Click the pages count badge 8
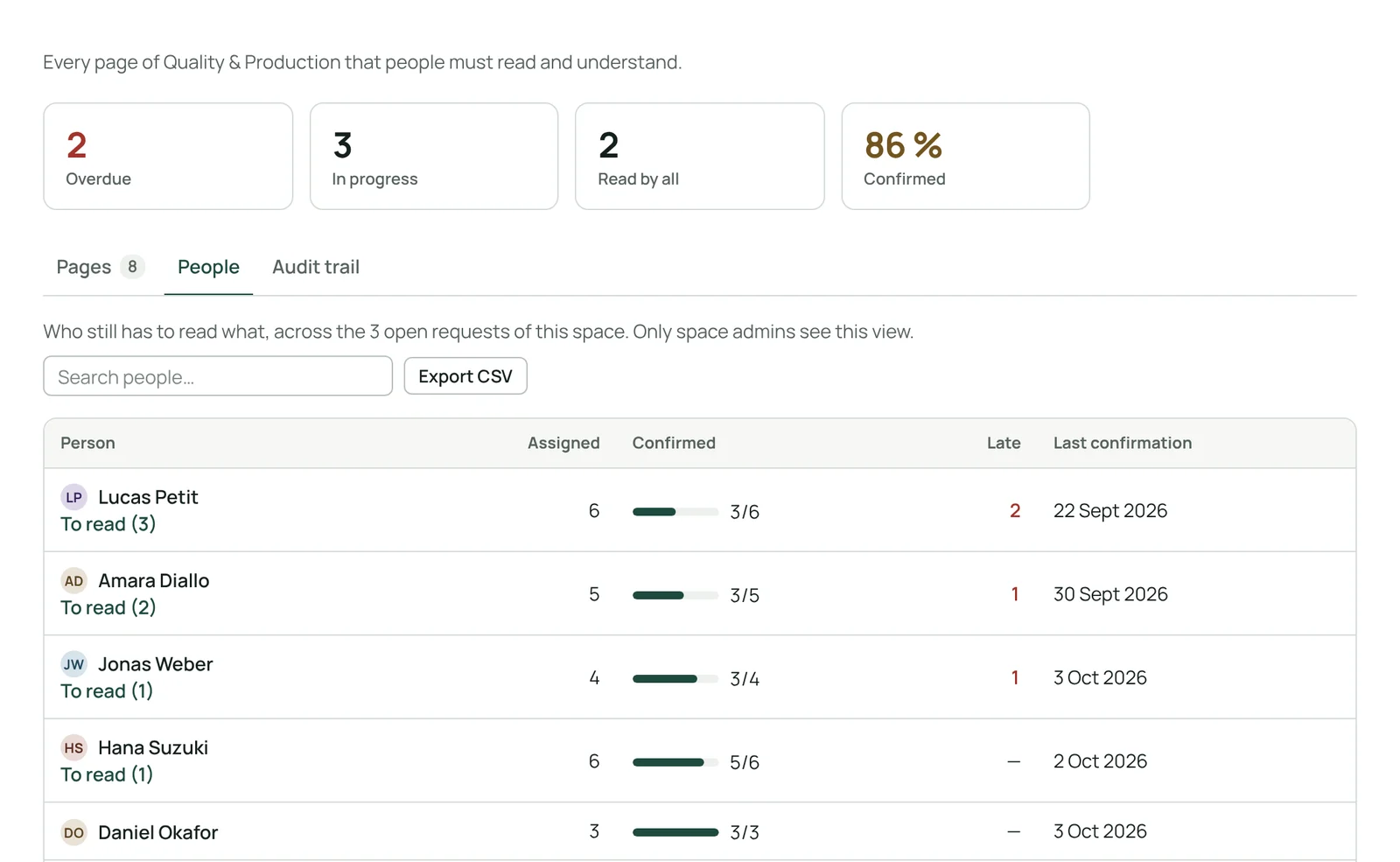This screenshot has width=1400, height=862. point(132,267)
